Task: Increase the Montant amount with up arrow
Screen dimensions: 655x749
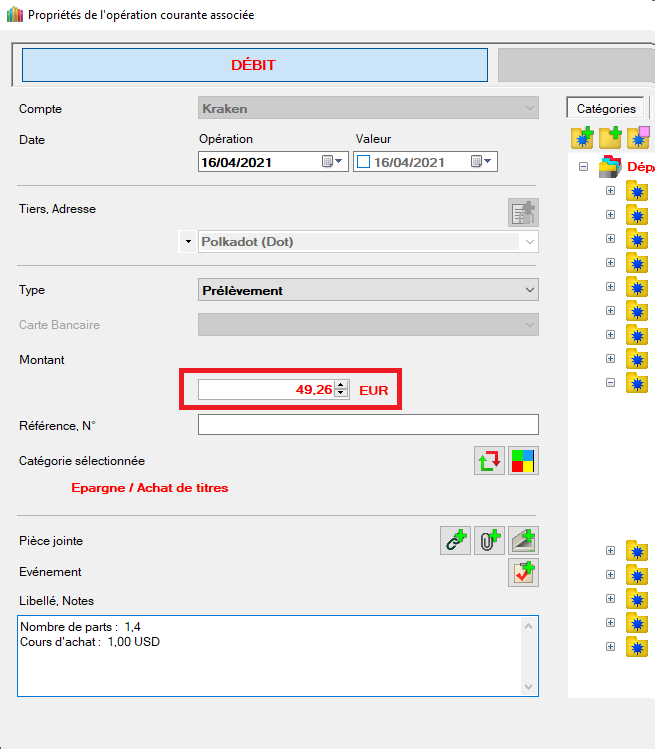Action: coord(342,385)
